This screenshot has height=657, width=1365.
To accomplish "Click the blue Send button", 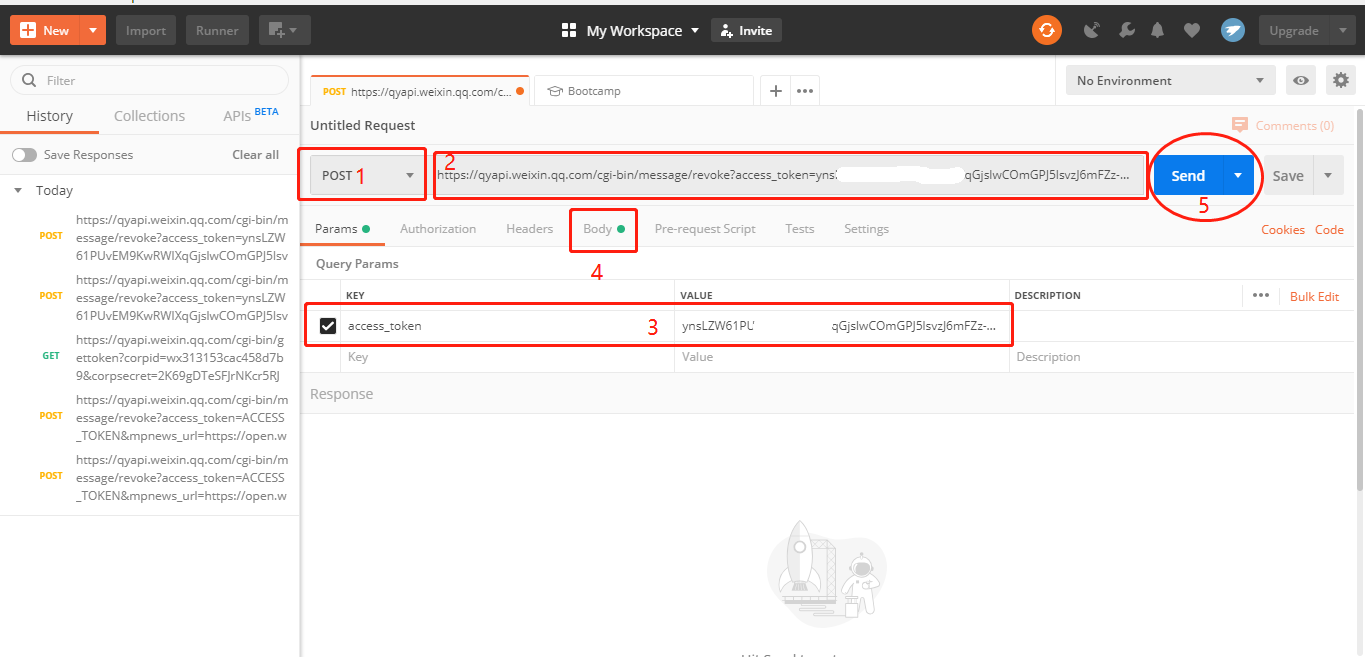I will click(x=1188, y=175).
